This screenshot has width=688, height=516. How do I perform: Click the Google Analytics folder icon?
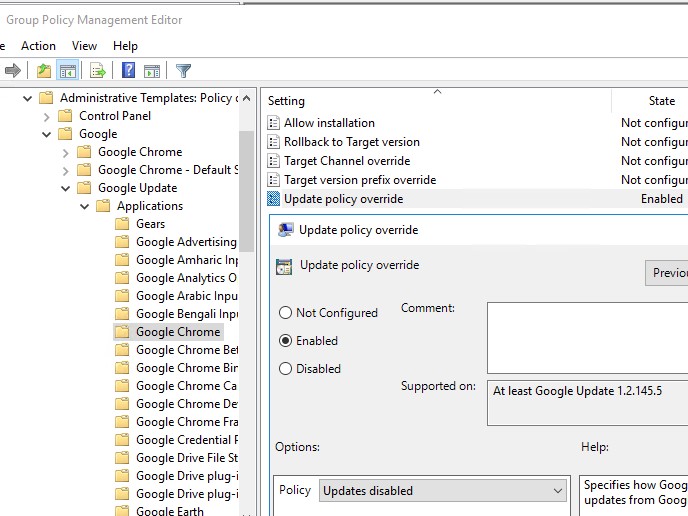[122, 278]
